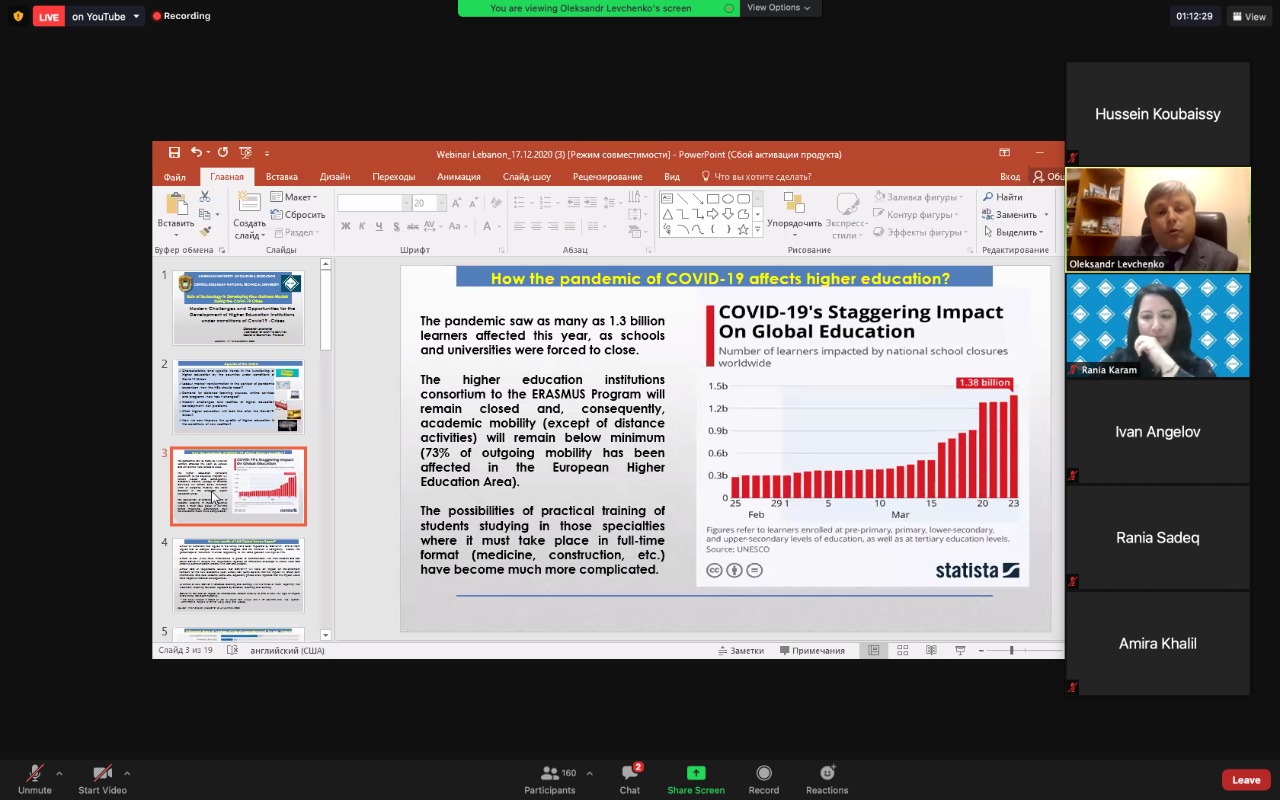Expand the View Options dropdown
The image size is (1280, 800).
(x=778, y=8)
